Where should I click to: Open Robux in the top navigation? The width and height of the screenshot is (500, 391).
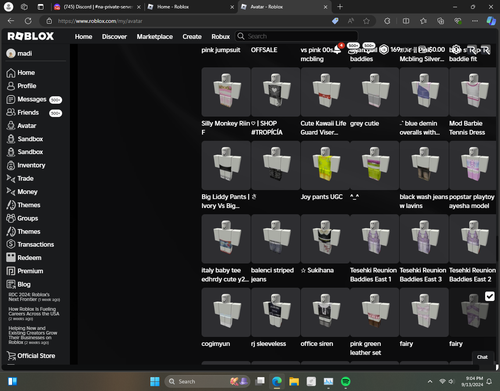(x=221, y=37)
